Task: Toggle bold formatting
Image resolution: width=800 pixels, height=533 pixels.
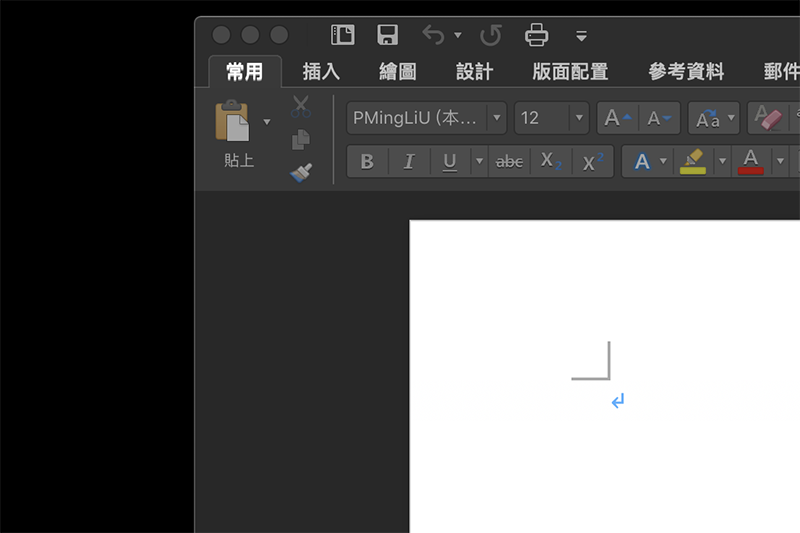Action: (367, 162)
